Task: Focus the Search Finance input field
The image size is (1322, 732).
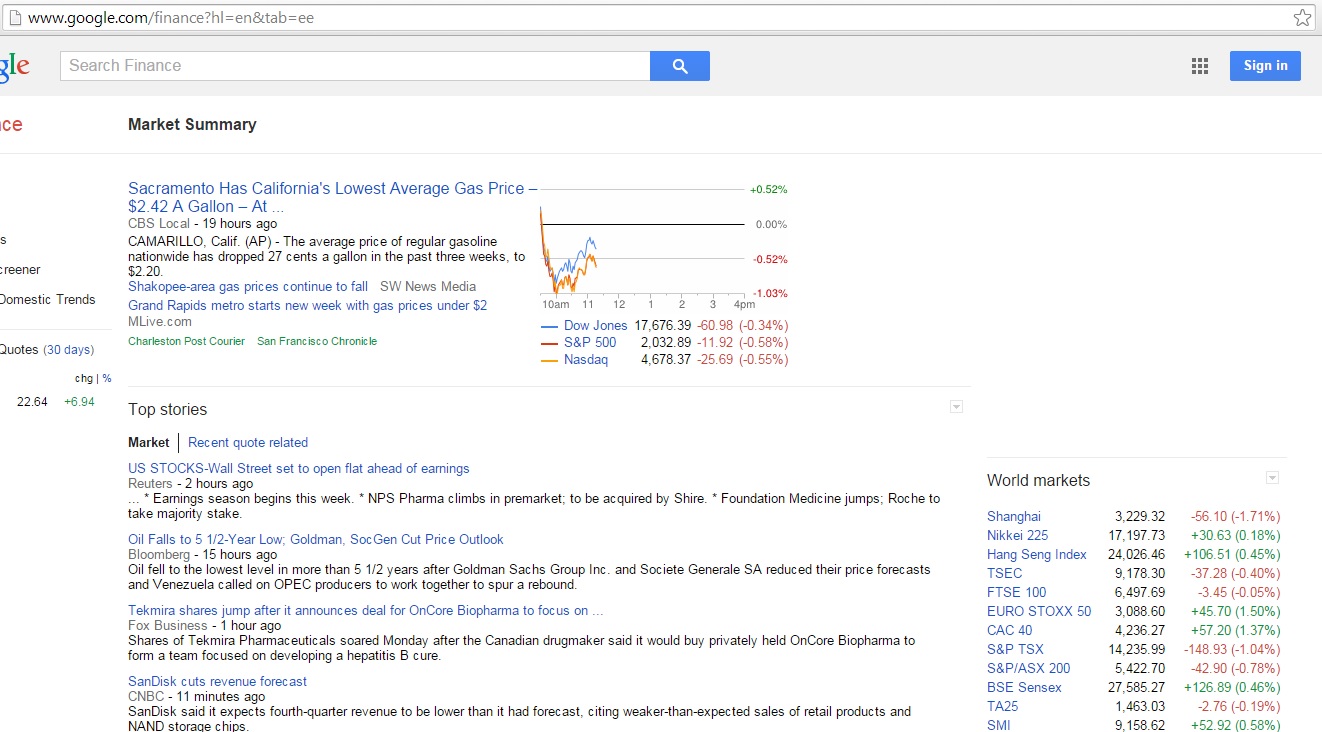Action: click(355, 66)
